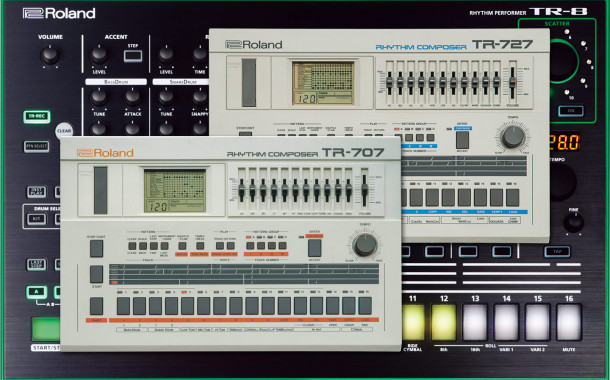Image resolution: width=610 pixels, height=380 pixels.
Task: Turn the TR-727 TEMPO knob
Action: coord(513,137)
